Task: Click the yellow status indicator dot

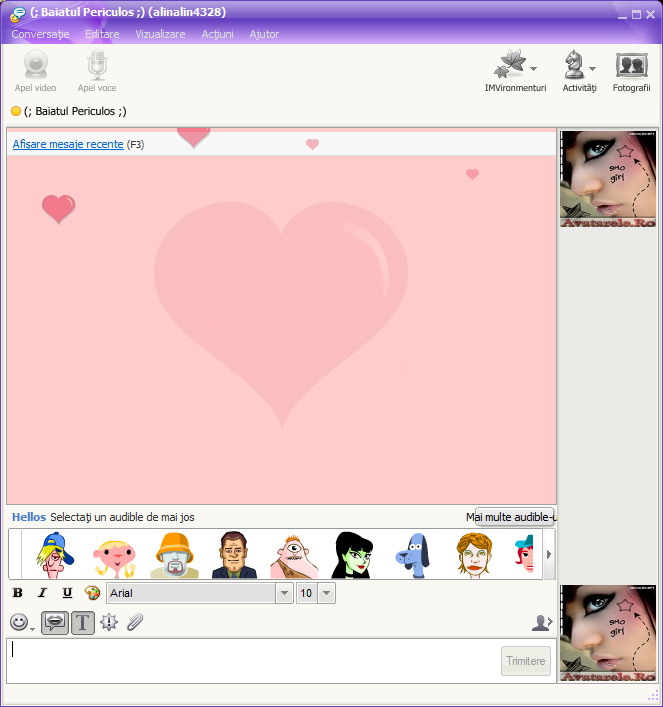Action: pos(16,111)
